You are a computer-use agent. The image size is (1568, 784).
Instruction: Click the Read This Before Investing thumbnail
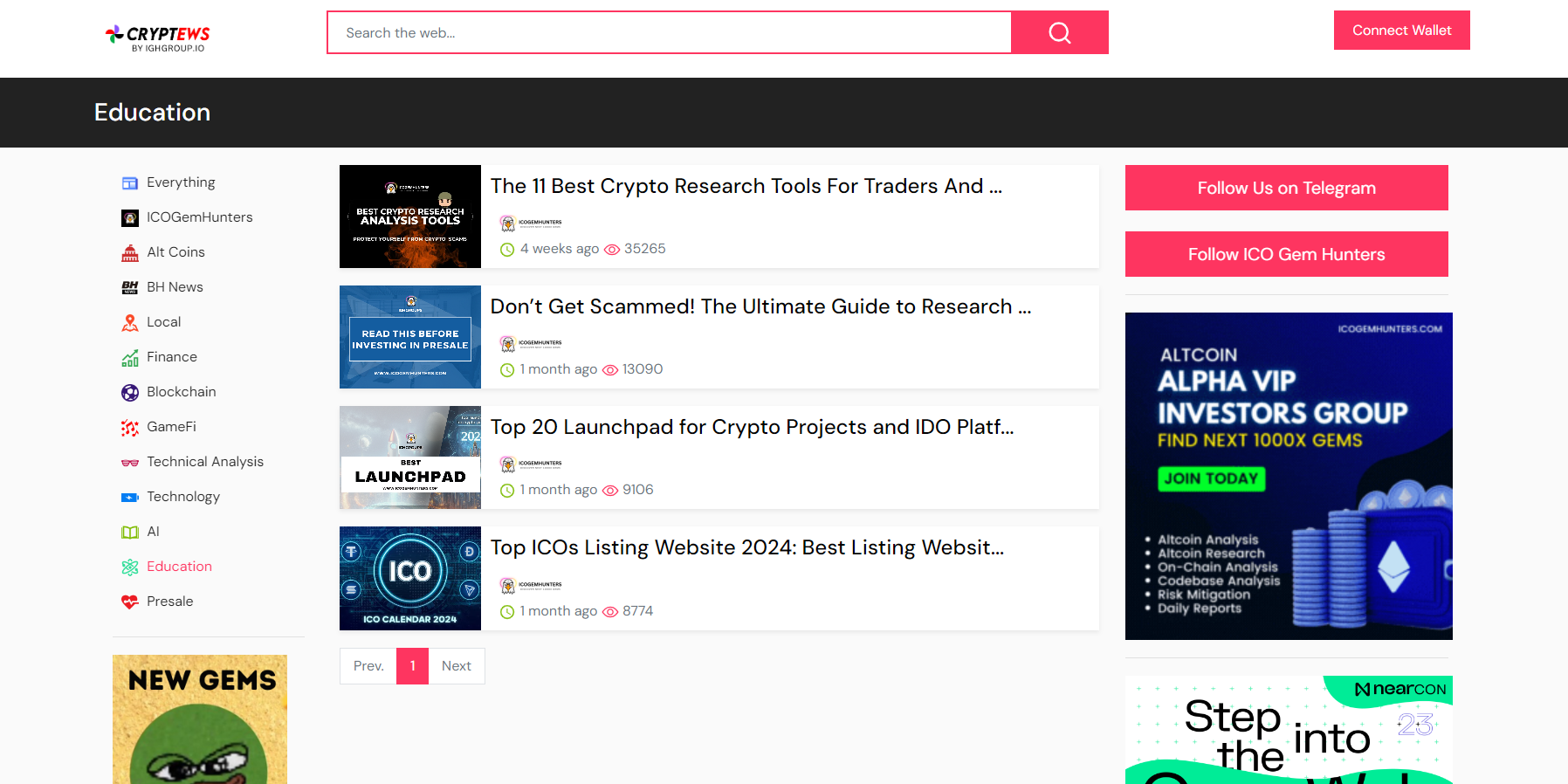point(410,337)
